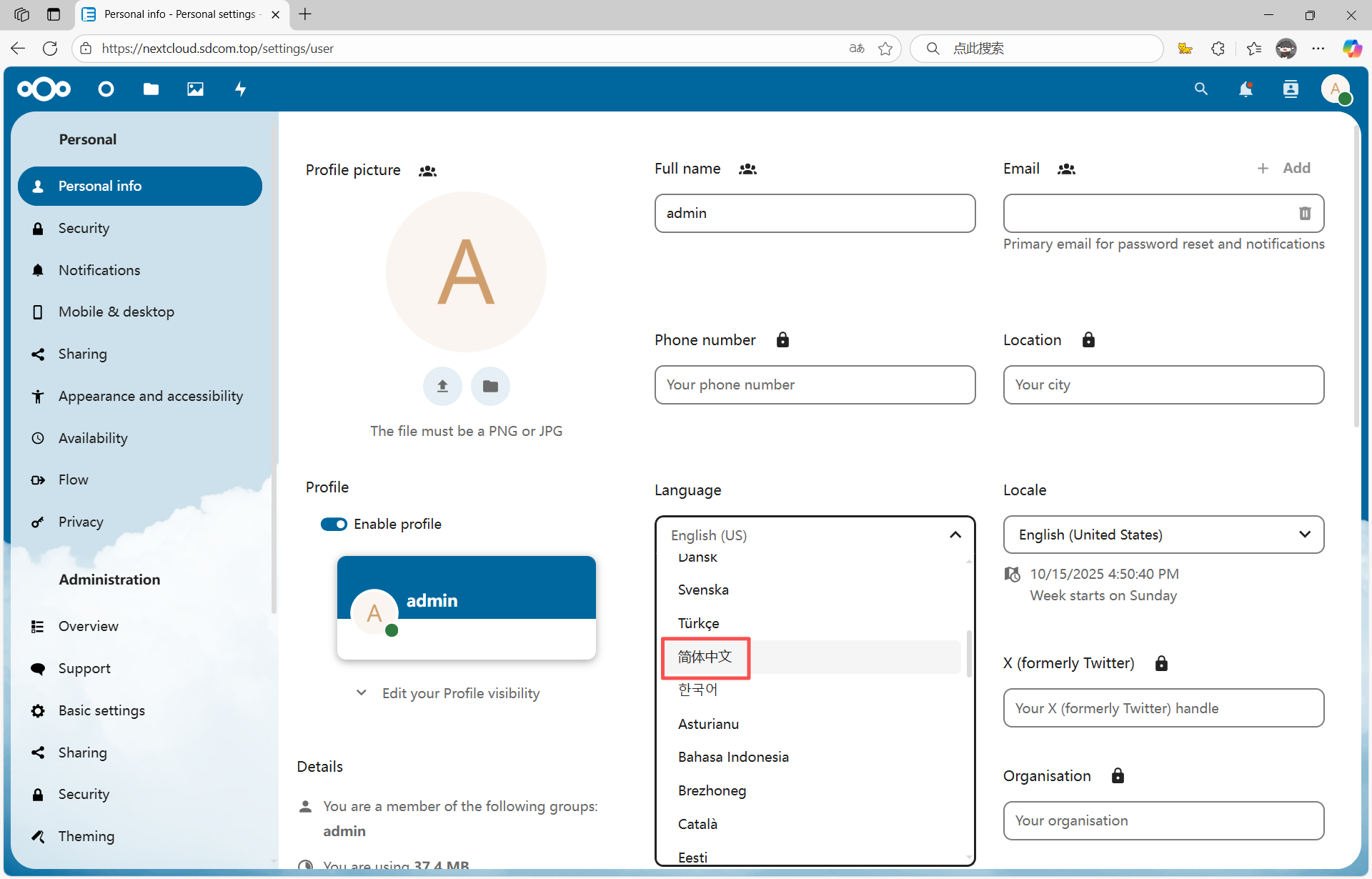Open the Activity lightning icon
This screenshot has width=1372, height=879.
point(240,89)
